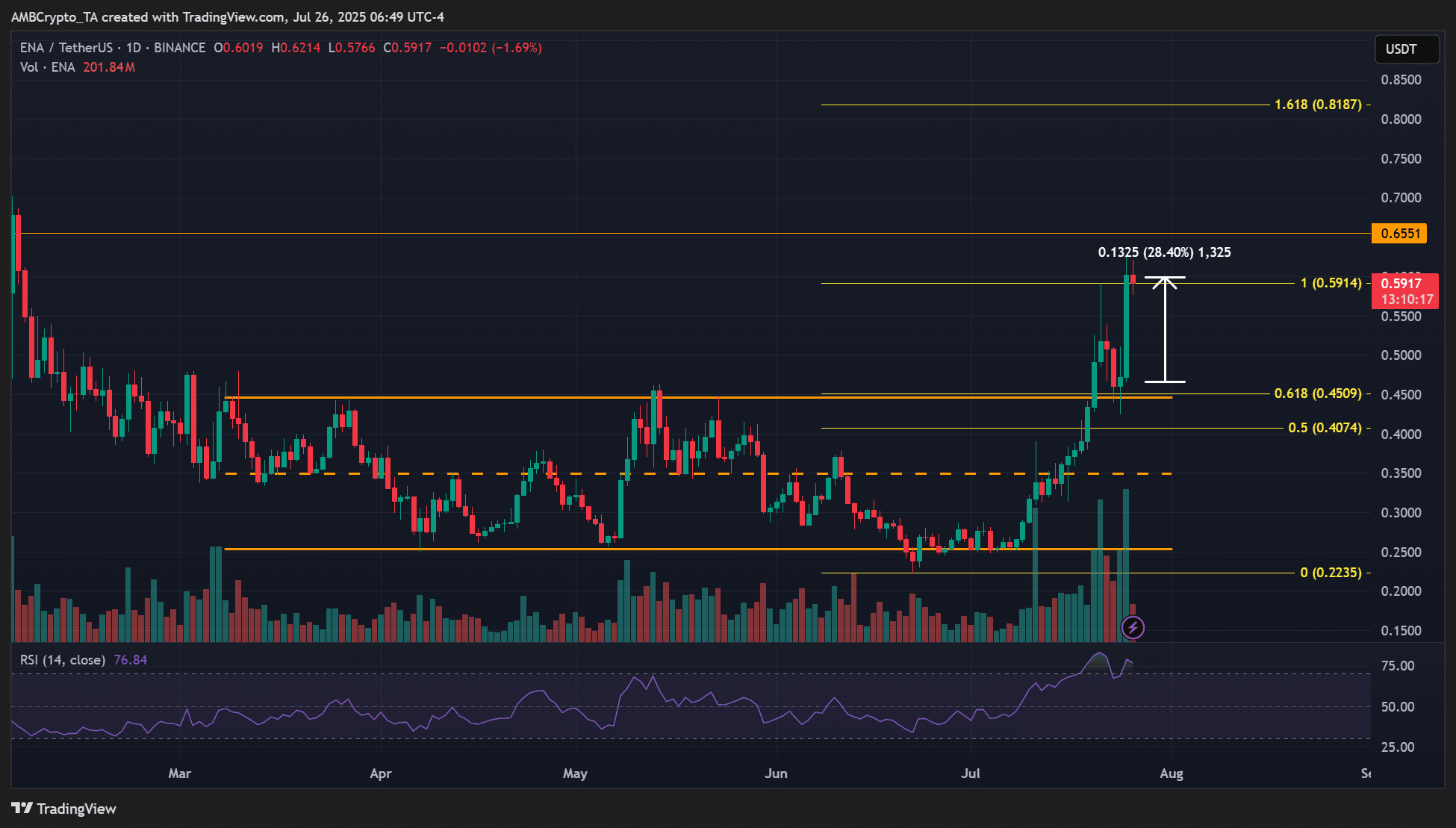Click the 1 (0.5914) Fibonacci level label
This screenshot has height=828, width=1456.
click(1331, 283)
